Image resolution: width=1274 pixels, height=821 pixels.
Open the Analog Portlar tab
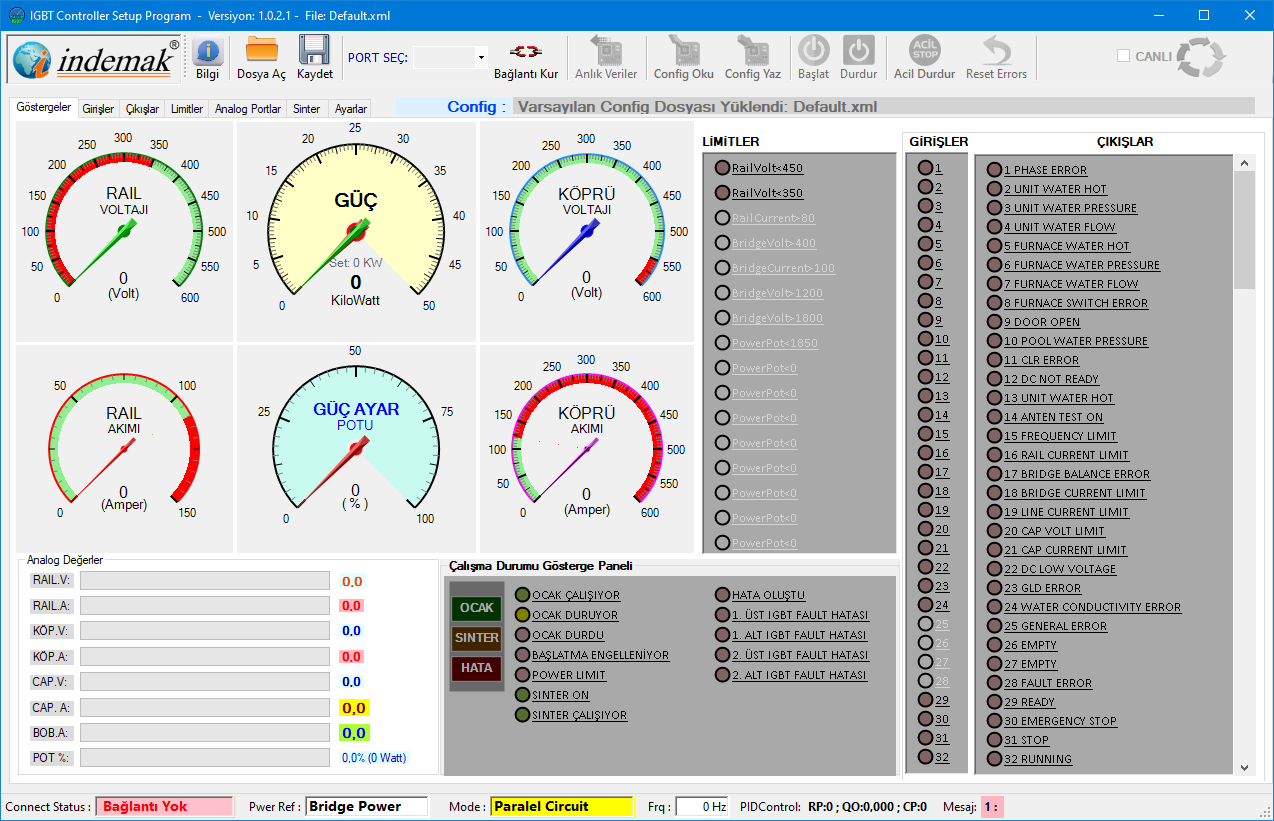pyautogui.click(x=248, y=109)
